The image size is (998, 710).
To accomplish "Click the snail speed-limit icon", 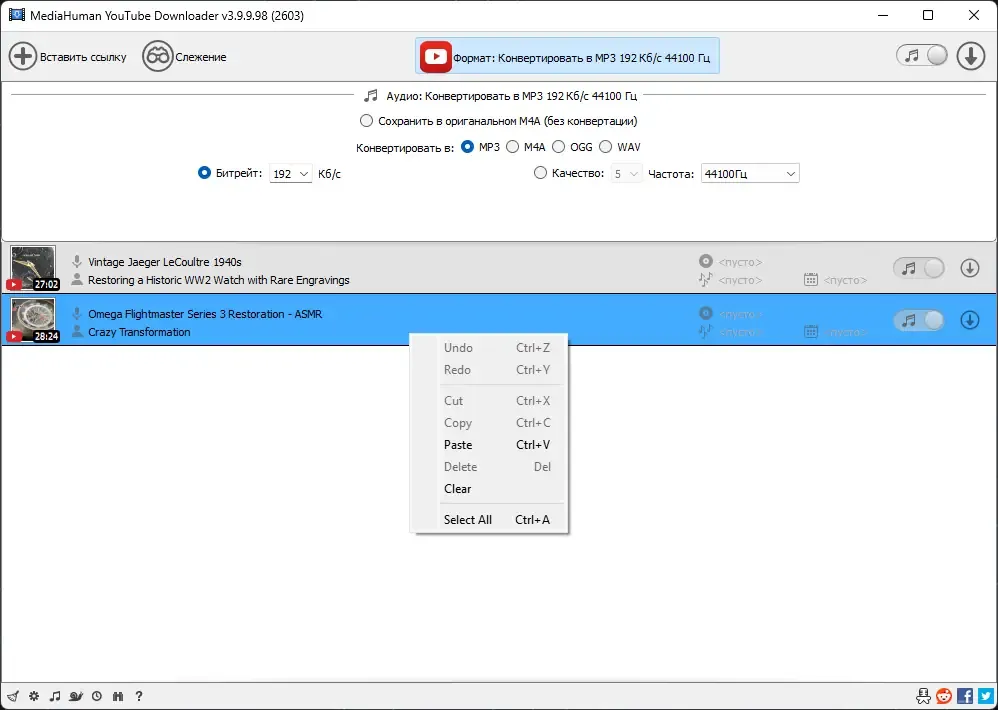I will (x=76, y=696).
